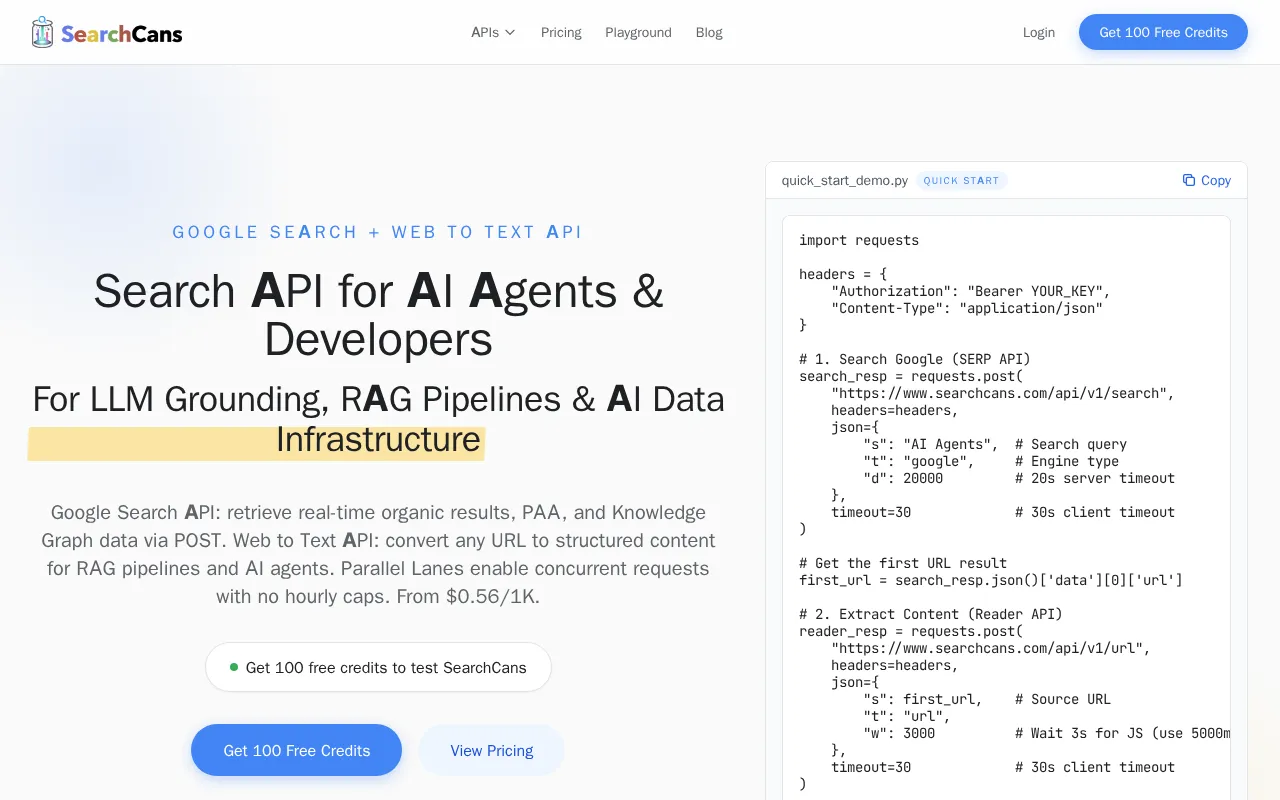Click the chevron next to APIs
The height and width of the screenshot is (800, 1280).
click(510, 32)
